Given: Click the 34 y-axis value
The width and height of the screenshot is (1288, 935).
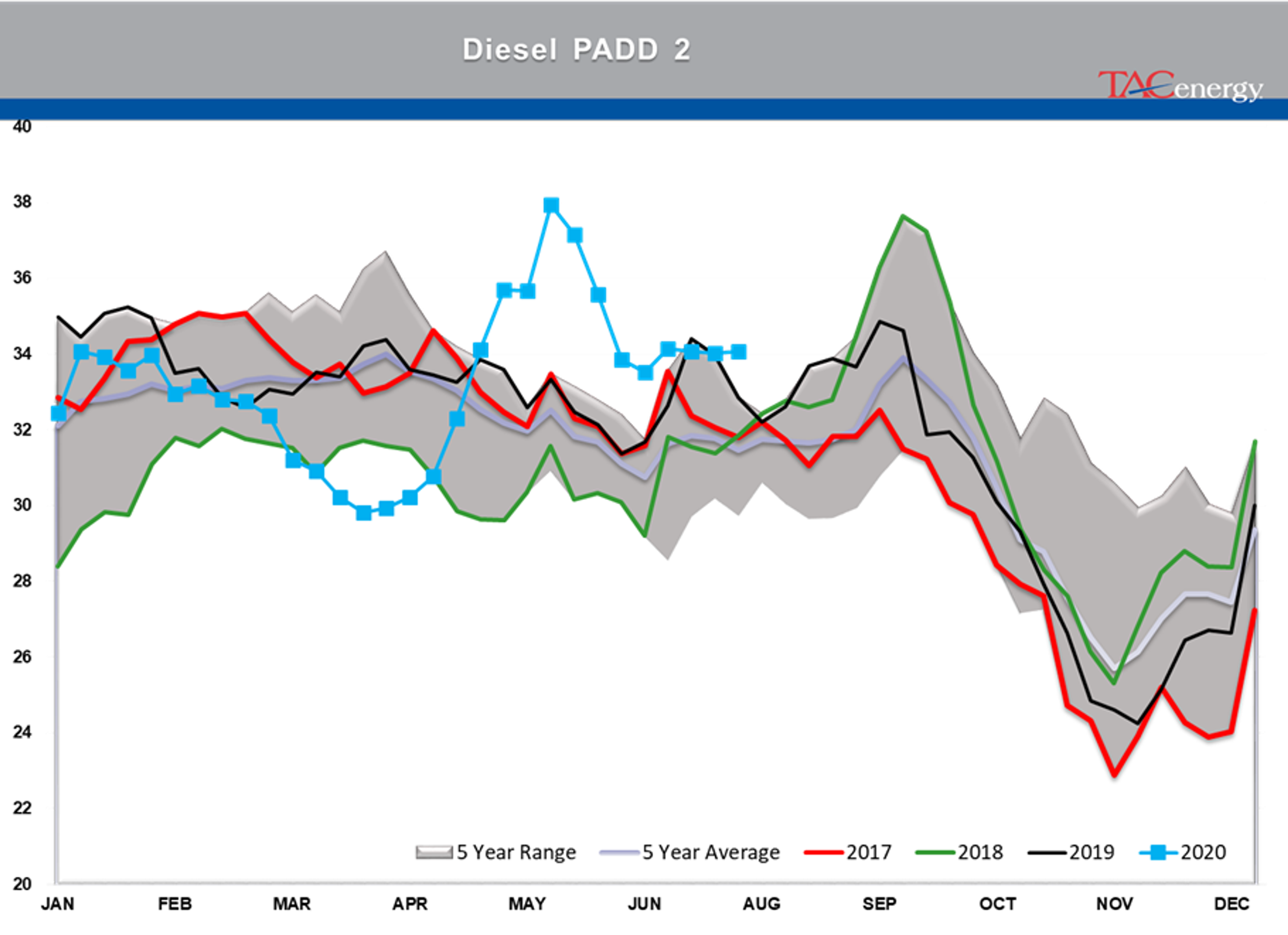Looking at the screenshot, I should [x=22, y=354].
